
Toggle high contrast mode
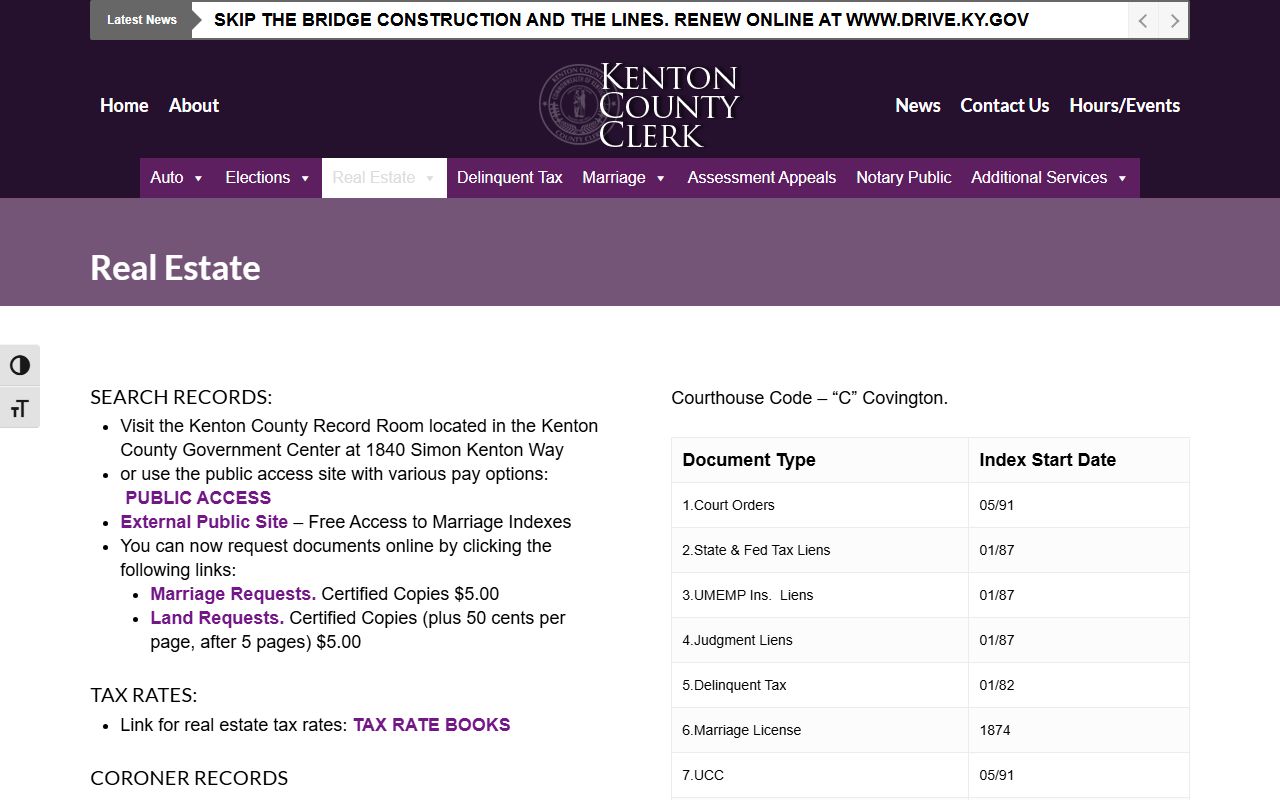click(x=20, y=365)
